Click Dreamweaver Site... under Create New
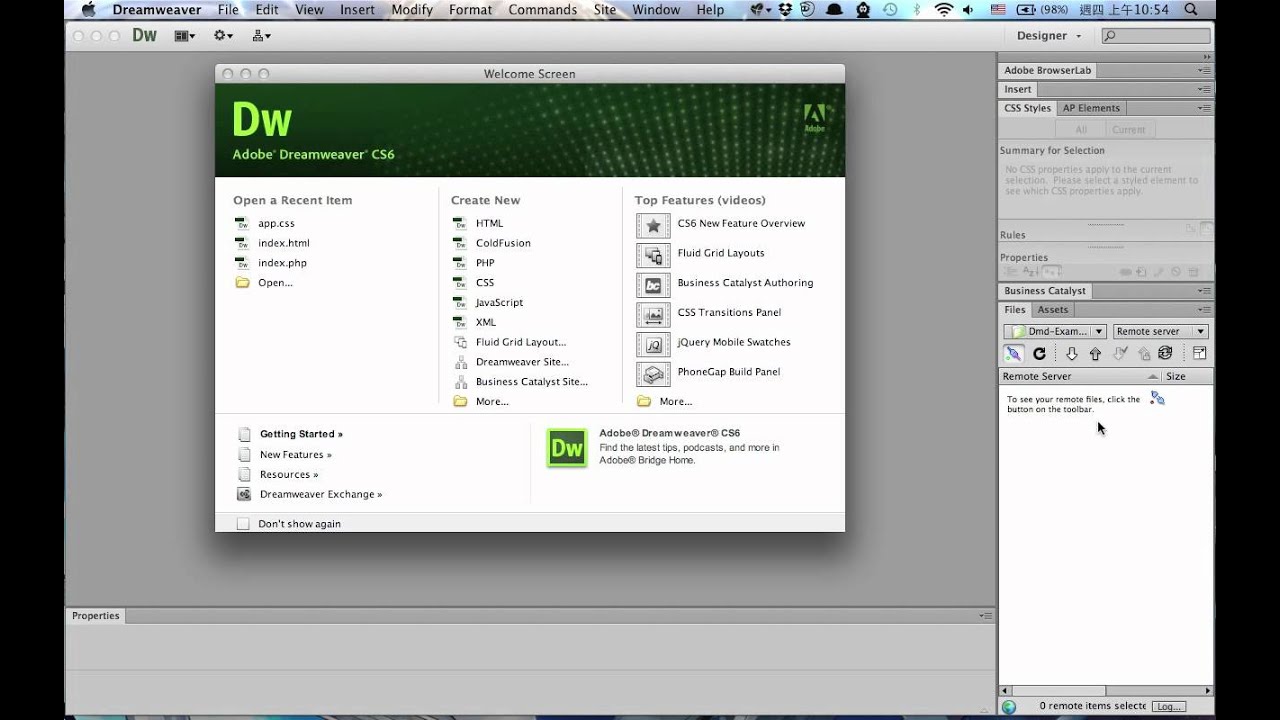 [522, 362]
